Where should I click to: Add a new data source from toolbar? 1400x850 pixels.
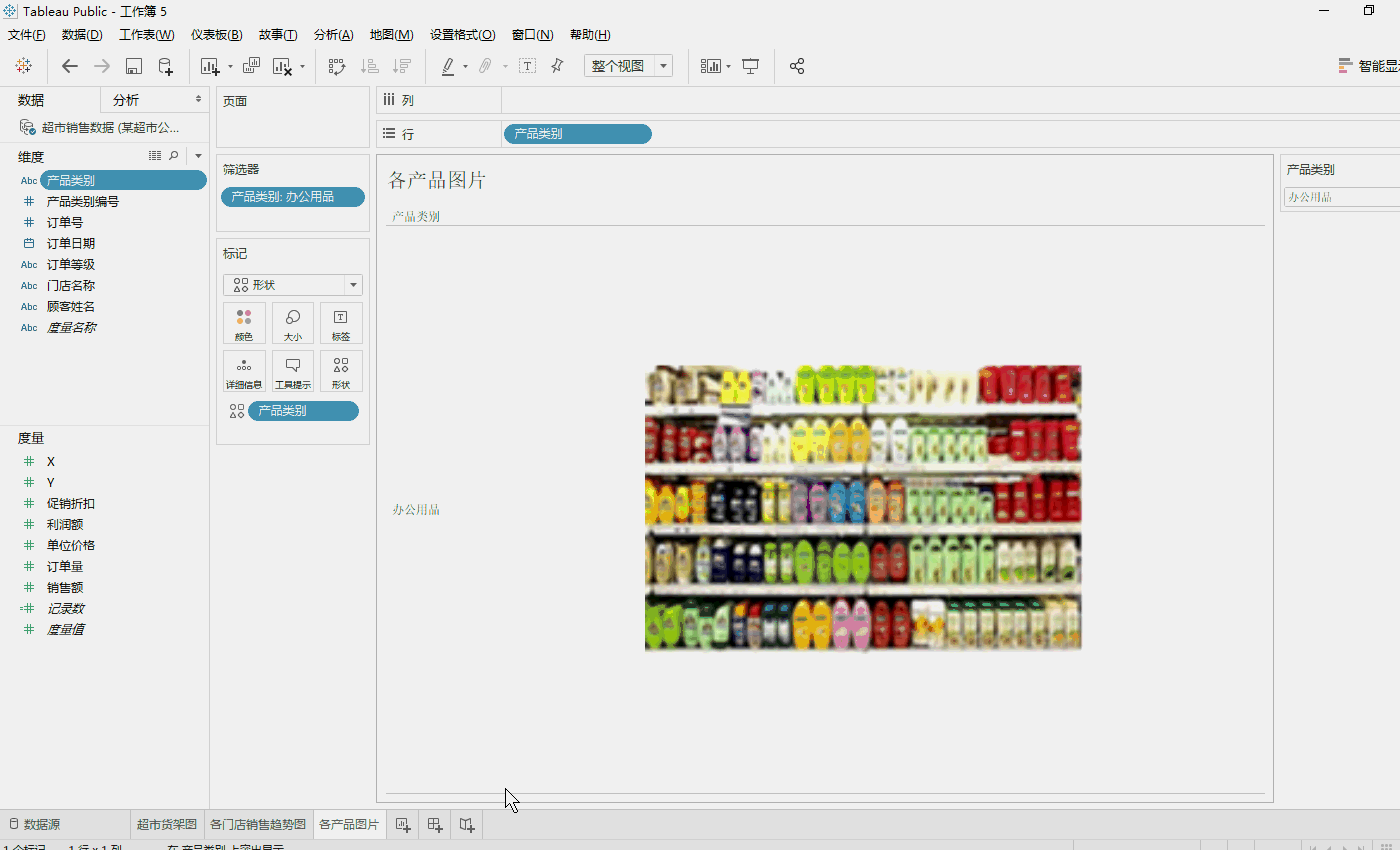[x=166, y=66]
